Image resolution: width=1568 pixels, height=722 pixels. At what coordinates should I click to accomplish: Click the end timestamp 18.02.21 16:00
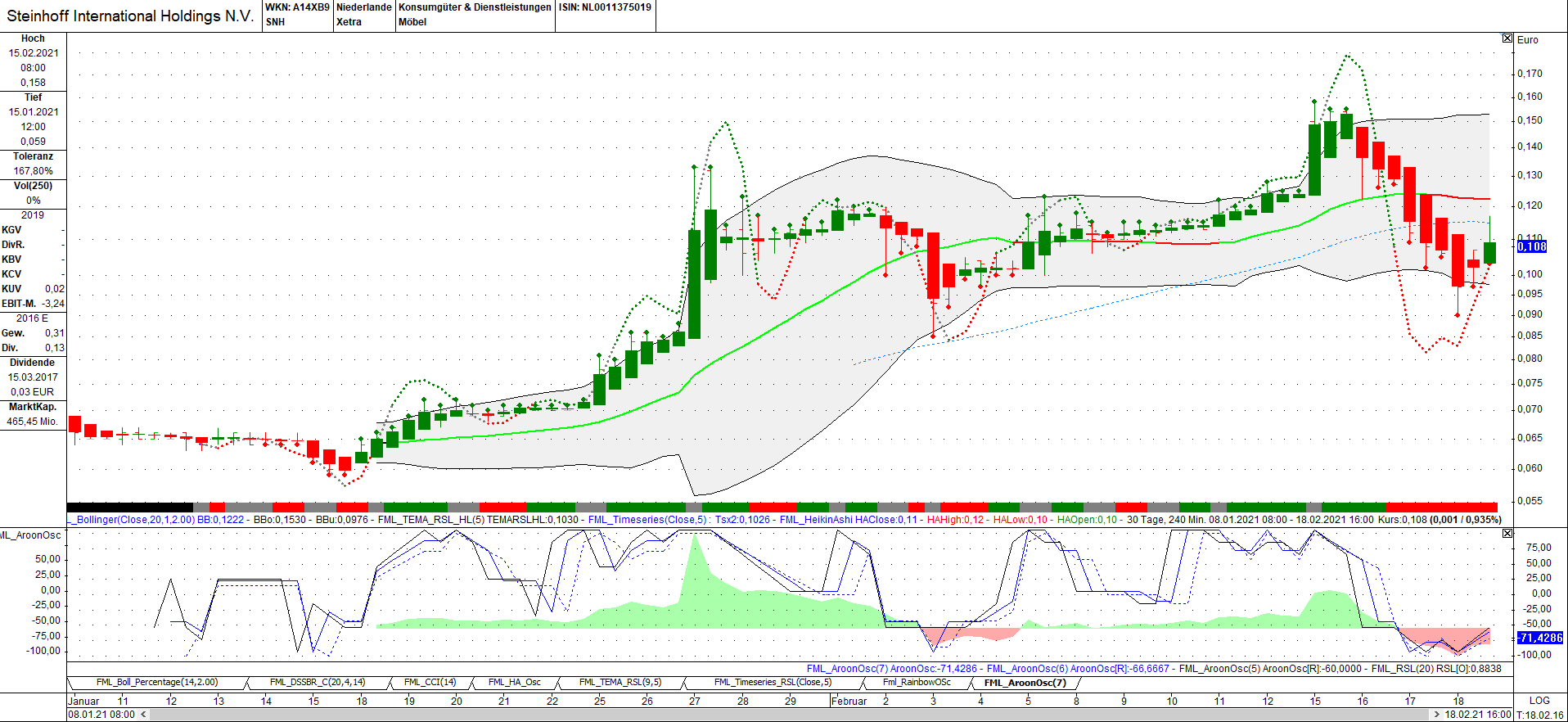tap(1478, 715)
